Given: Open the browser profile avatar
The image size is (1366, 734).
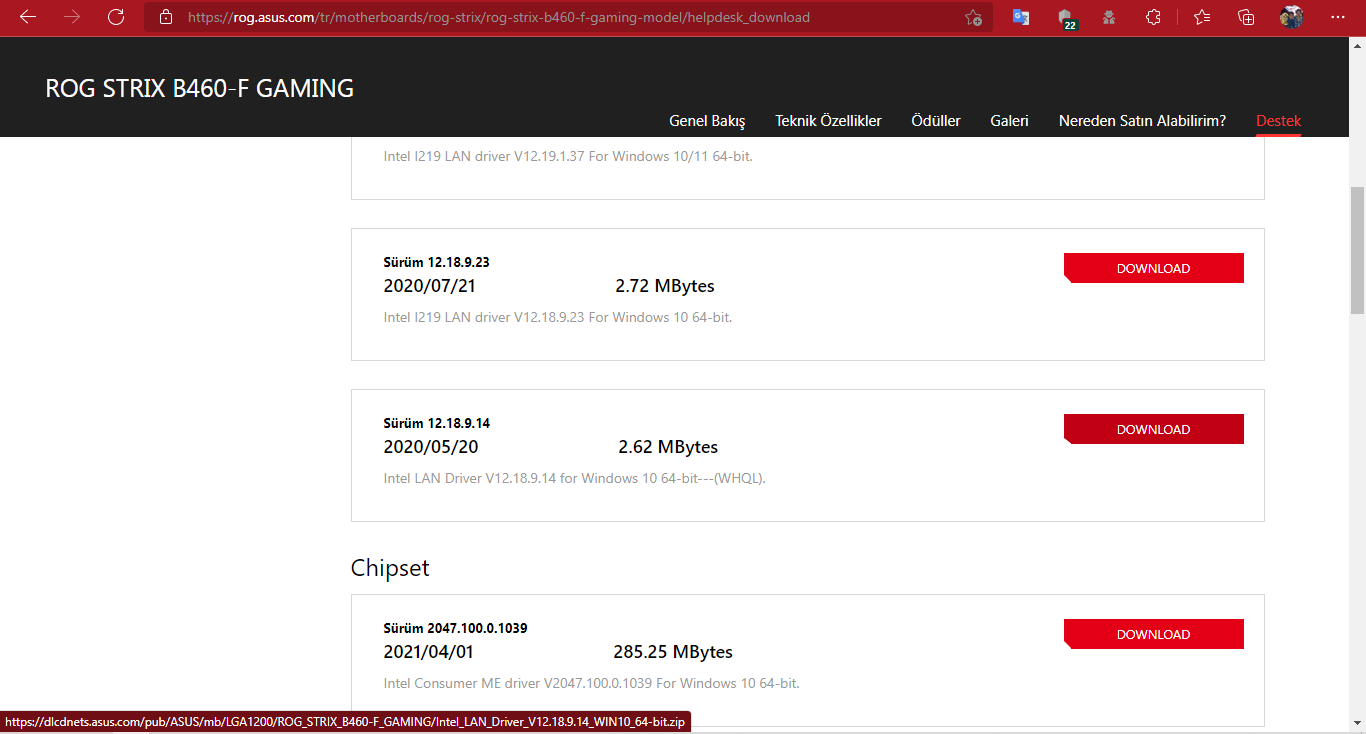Looking at the screenshot, I should pos(1291,17).
